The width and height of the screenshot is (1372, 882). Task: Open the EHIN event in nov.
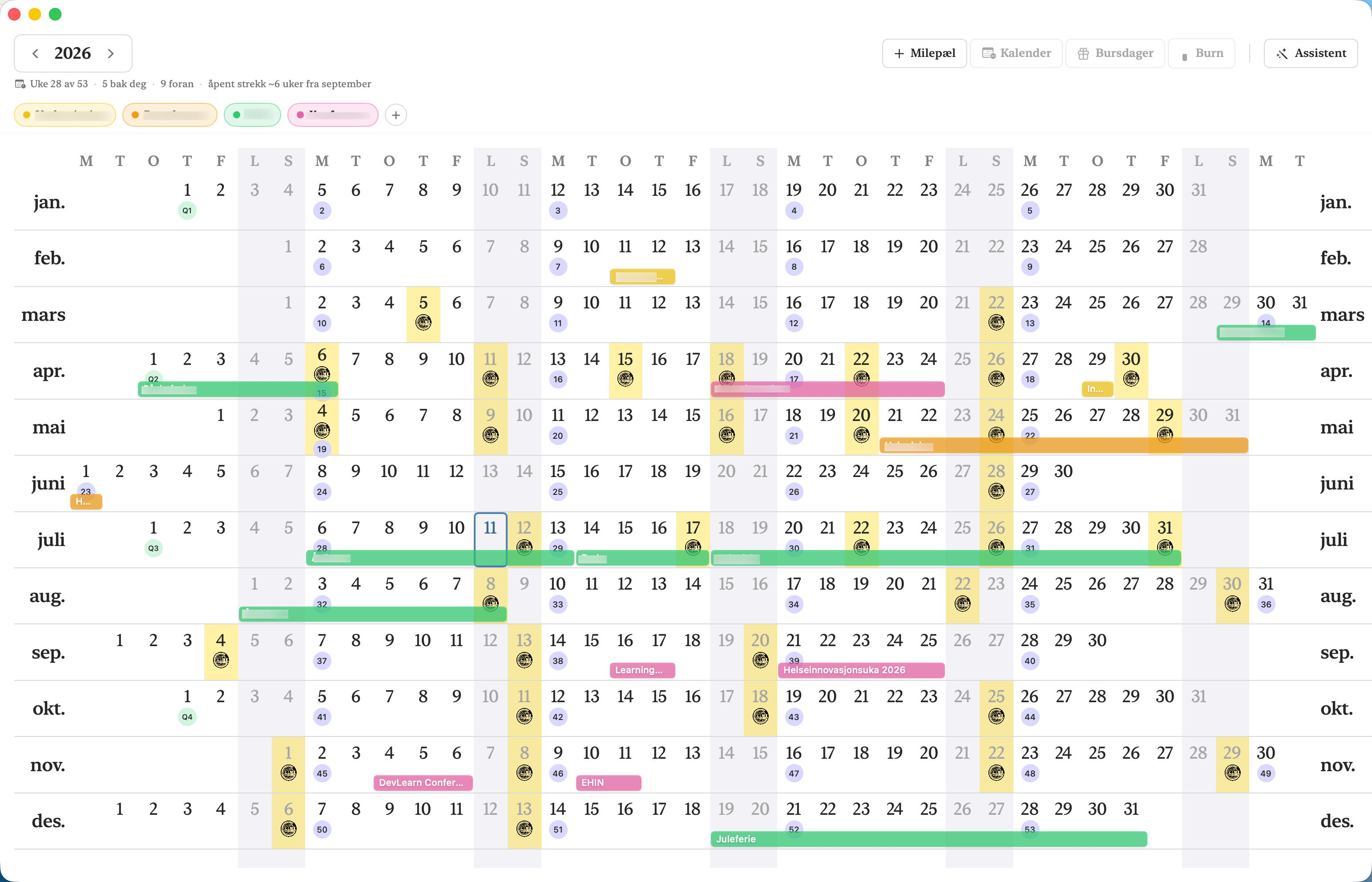coord(609,782)
